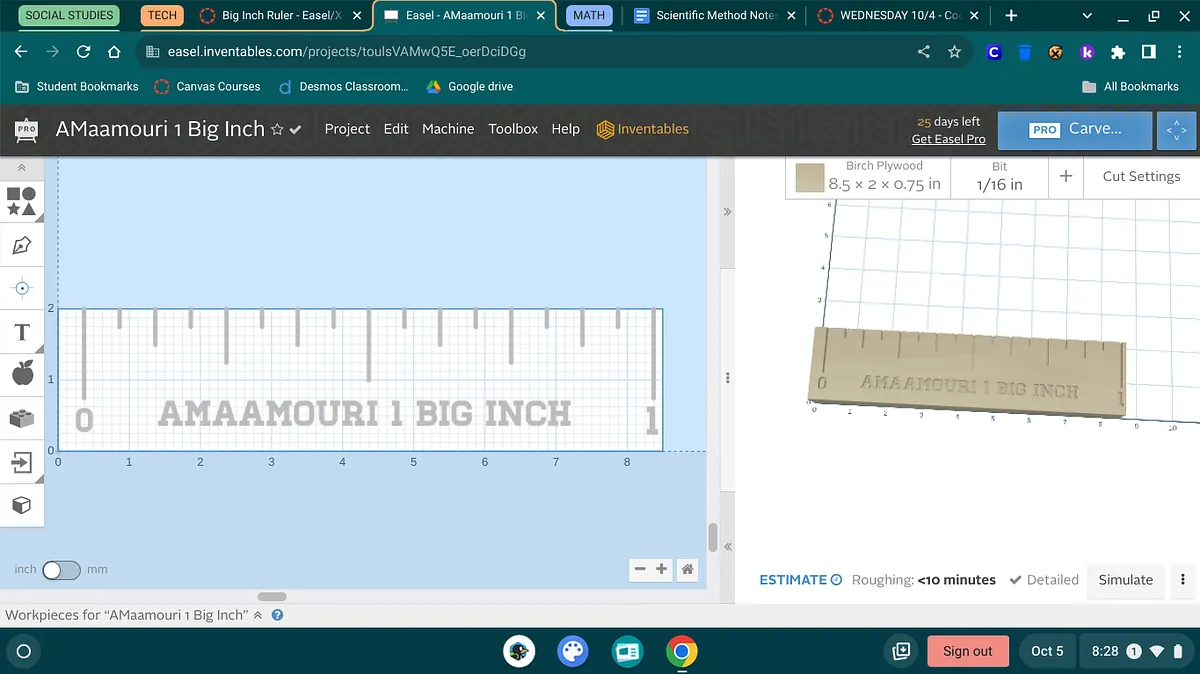Image resolution: width=1200 pixels, height=674 pixels.
Task: Open the Machine menu
Action: 448,129
